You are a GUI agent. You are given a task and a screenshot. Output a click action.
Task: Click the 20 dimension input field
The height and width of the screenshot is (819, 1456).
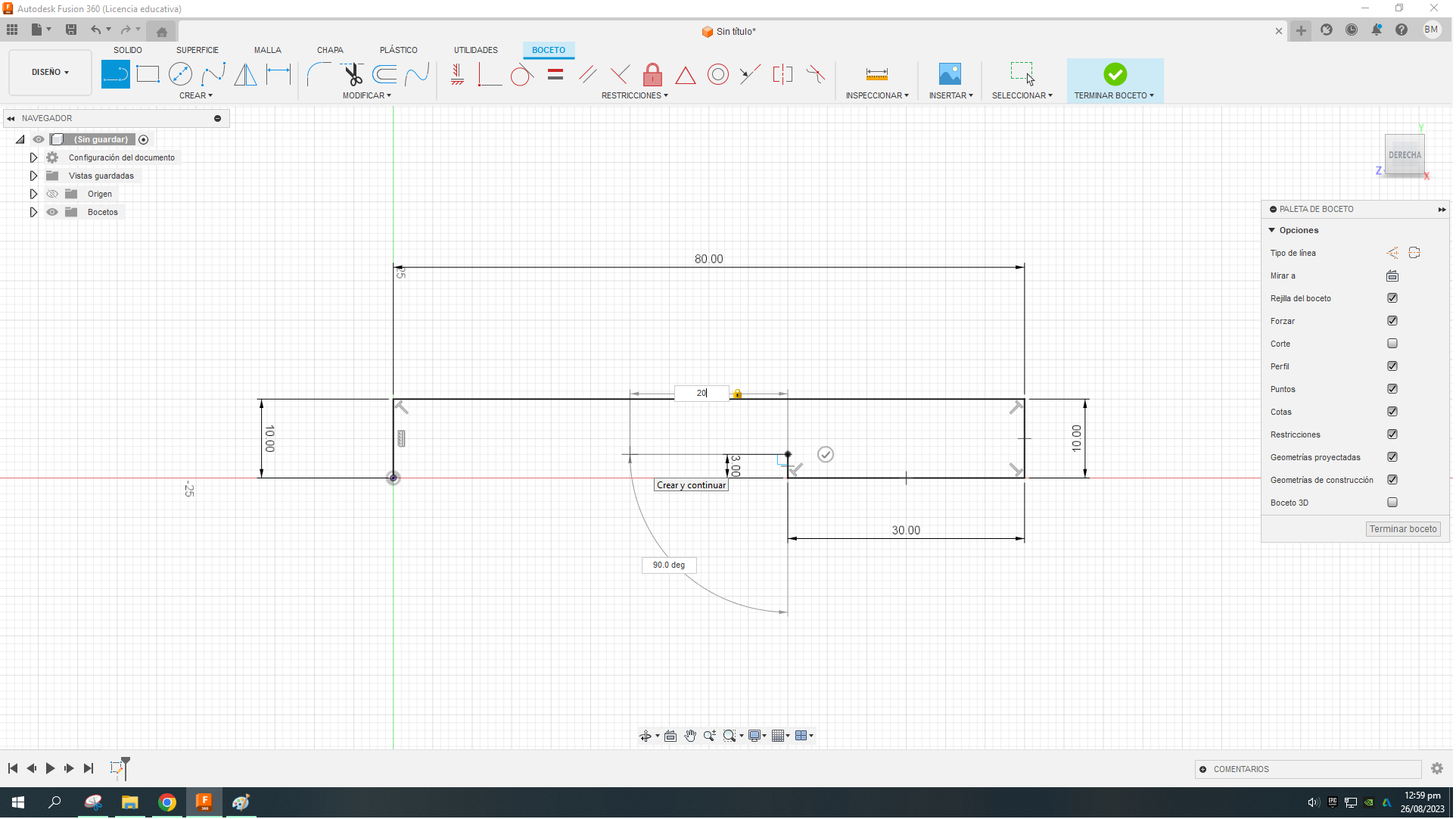pos(701,394)
